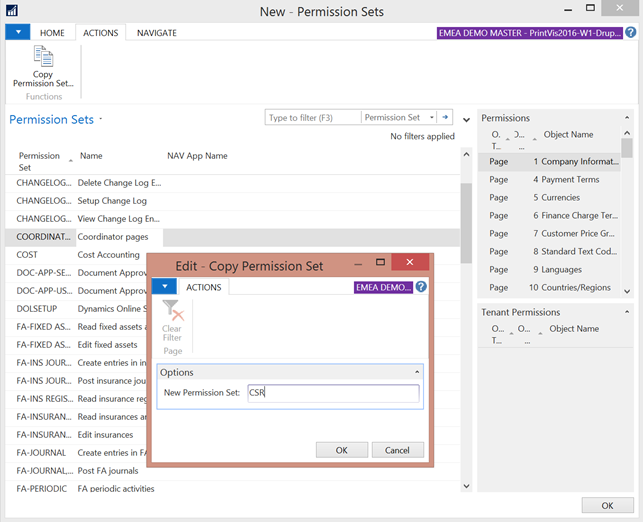Viewport: 643px width, 522px height.
Task: Select the Edit fixed assets row
Action: click(76, 345)
